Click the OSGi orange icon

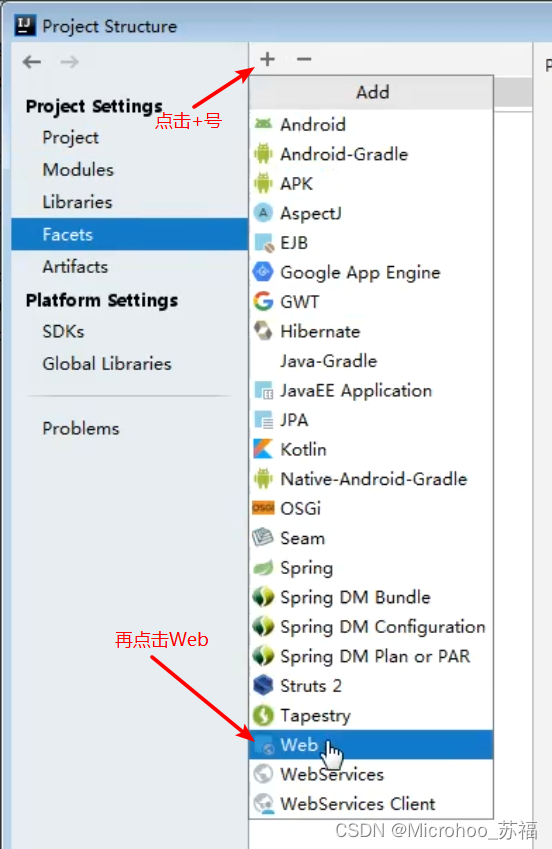[263, 508]
